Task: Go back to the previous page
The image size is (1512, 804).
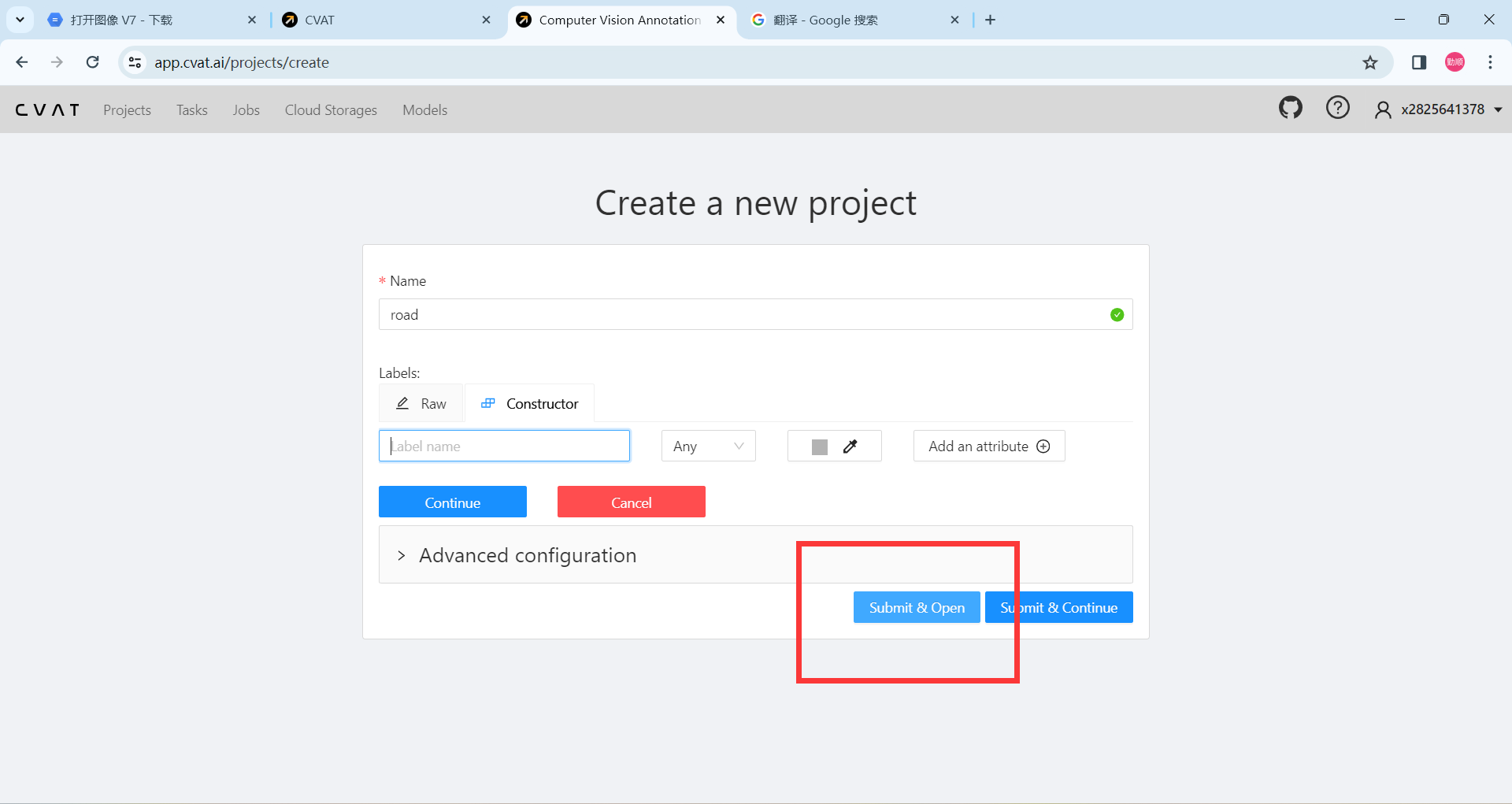Action: tap(22, 62)
